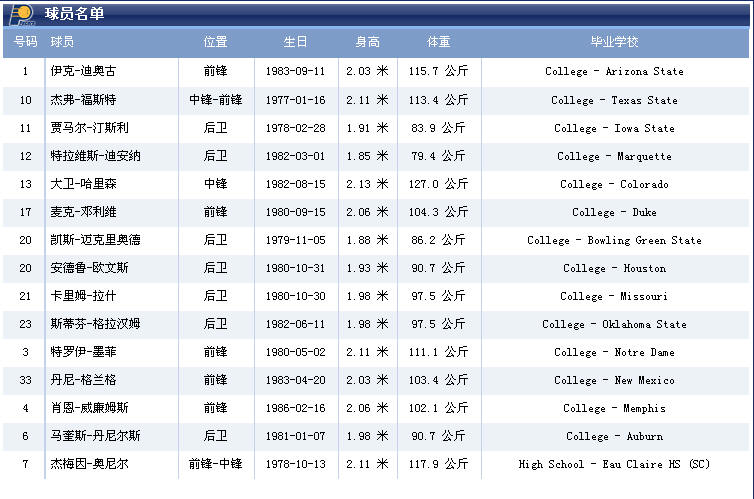
Task: Click weight 127.0 公斤
Action: [439, 184]
